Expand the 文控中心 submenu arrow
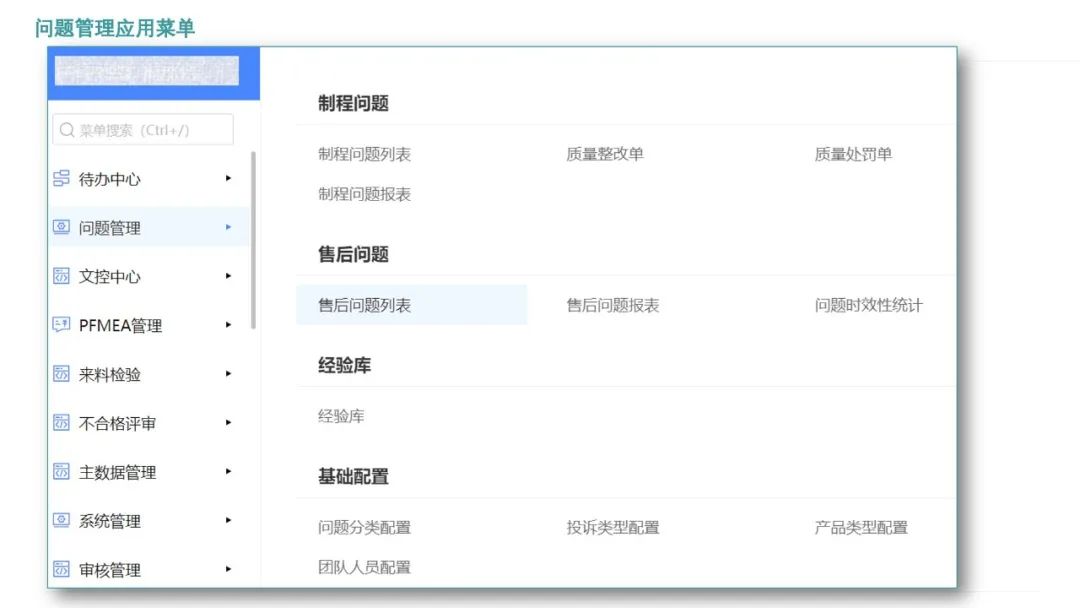Screen dimensions: 1080x608 point(228,276)
